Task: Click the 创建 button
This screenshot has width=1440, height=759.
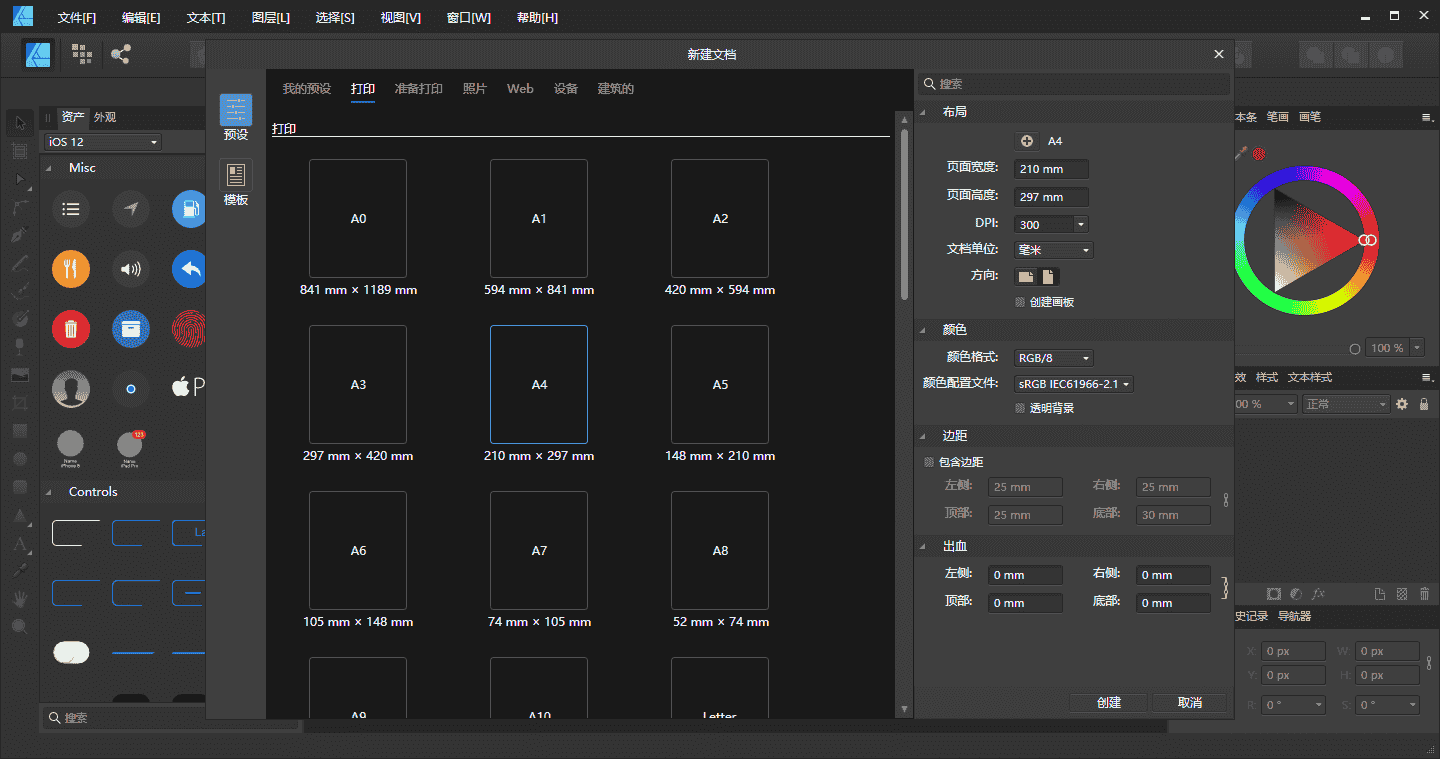Action: 1108,703
